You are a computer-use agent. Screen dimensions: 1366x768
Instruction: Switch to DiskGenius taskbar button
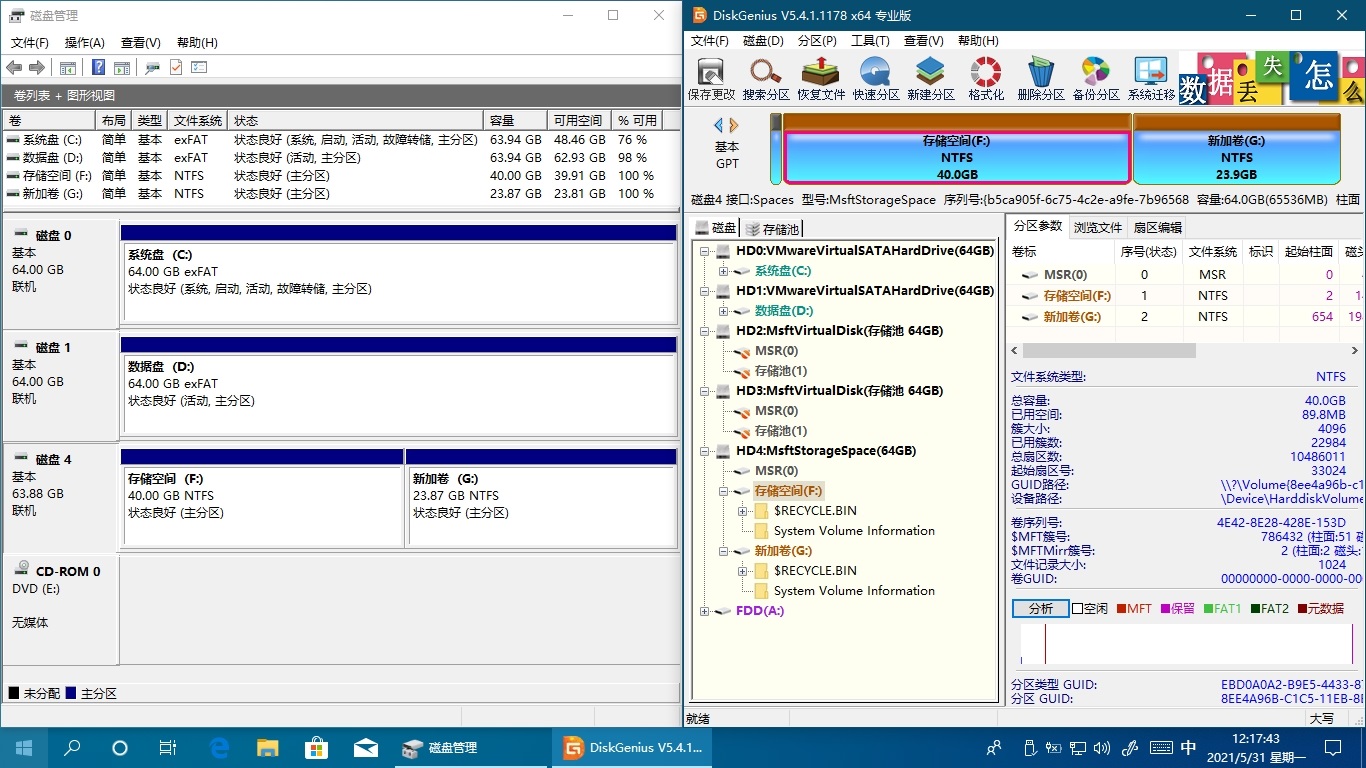pyautogui.click(x=633, y=747)
